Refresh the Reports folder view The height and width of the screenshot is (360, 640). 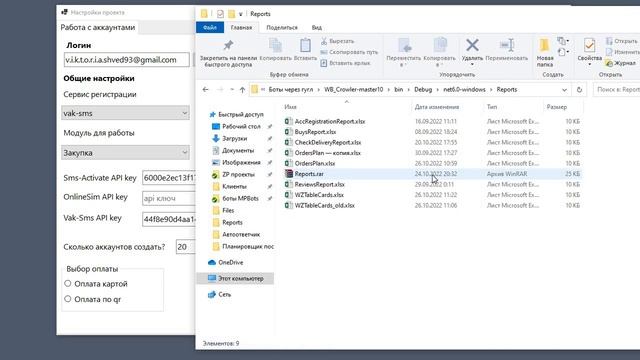coord(579,89)
